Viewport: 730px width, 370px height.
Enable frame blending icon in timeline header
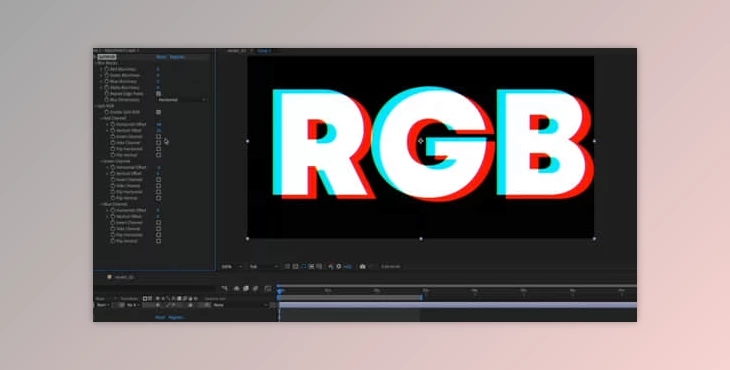[246, 289]
